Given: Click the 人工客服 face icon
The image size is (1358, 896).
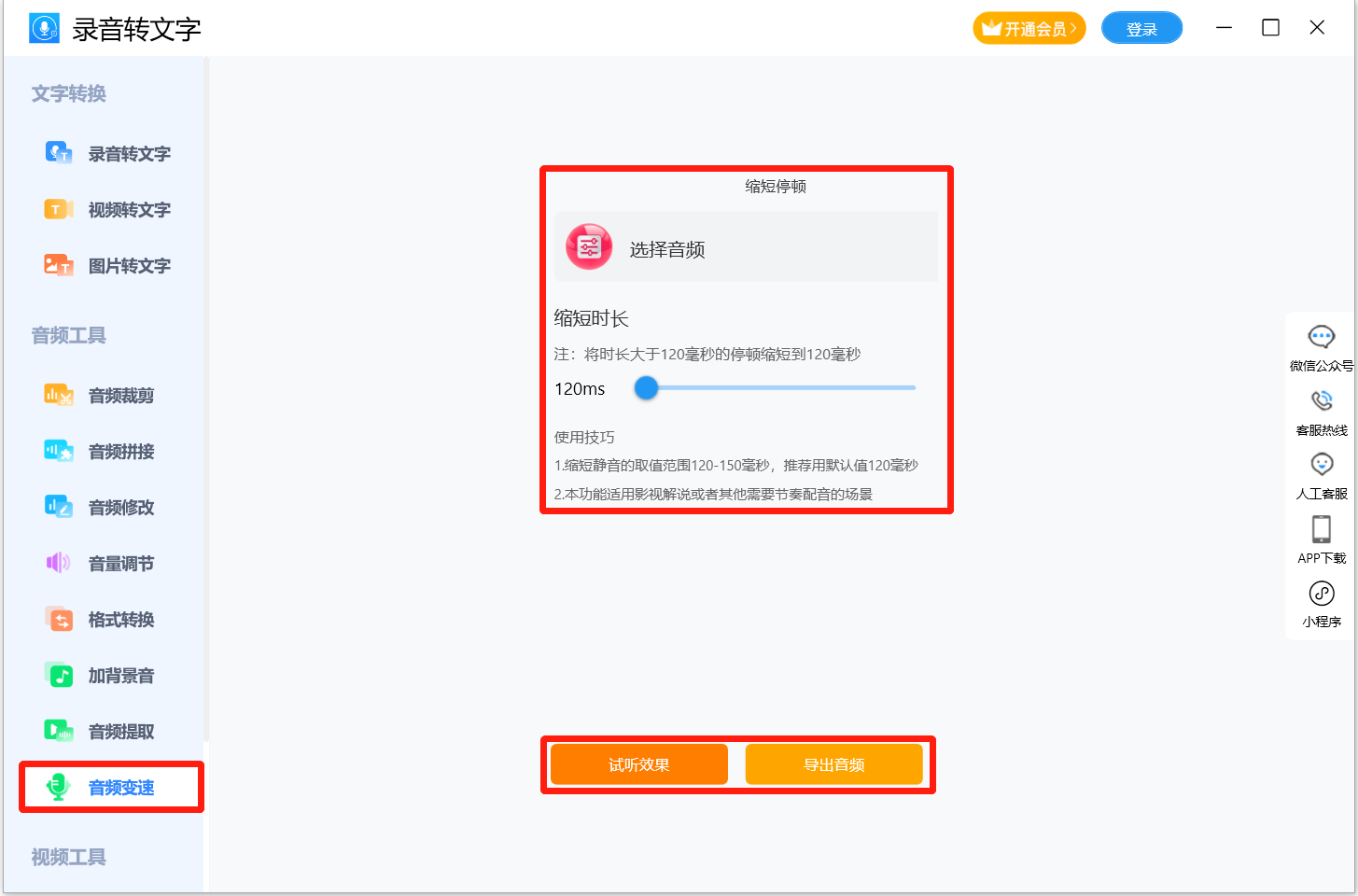Looking at the screenshot, I should point(1322,464).
